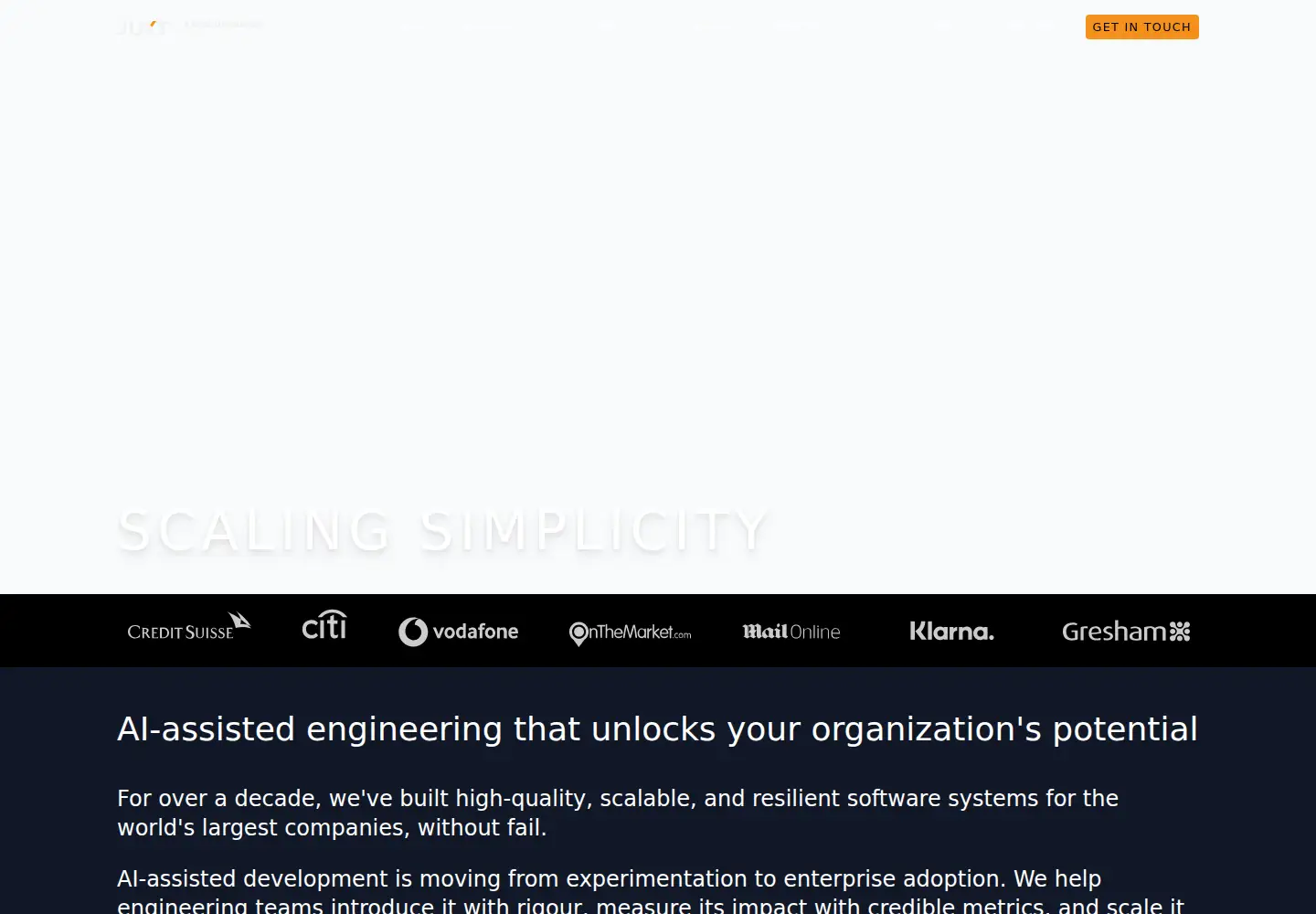Click the heading 'AI-assisted engineering that unlocks your organization's potential'
Screen dimensions: 1316x914
tap(657, 729)
